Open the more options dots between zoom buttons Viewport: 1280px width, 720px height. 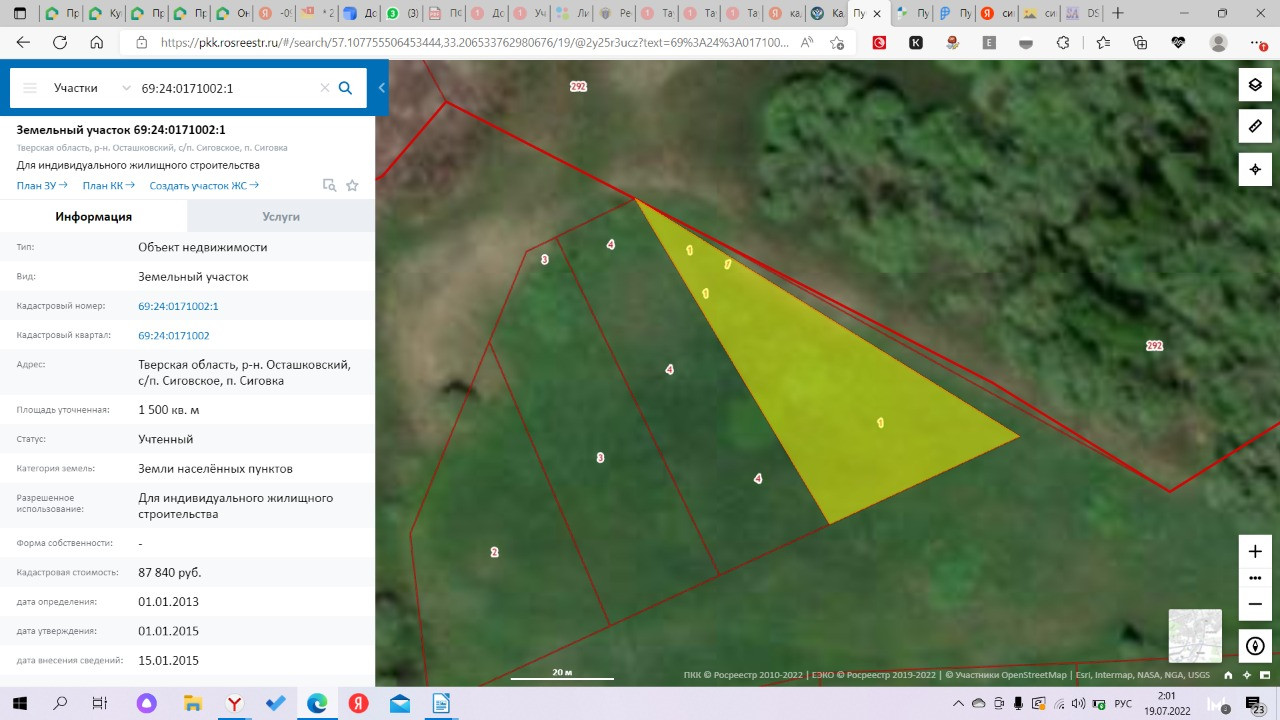(x=1255, y=578)
